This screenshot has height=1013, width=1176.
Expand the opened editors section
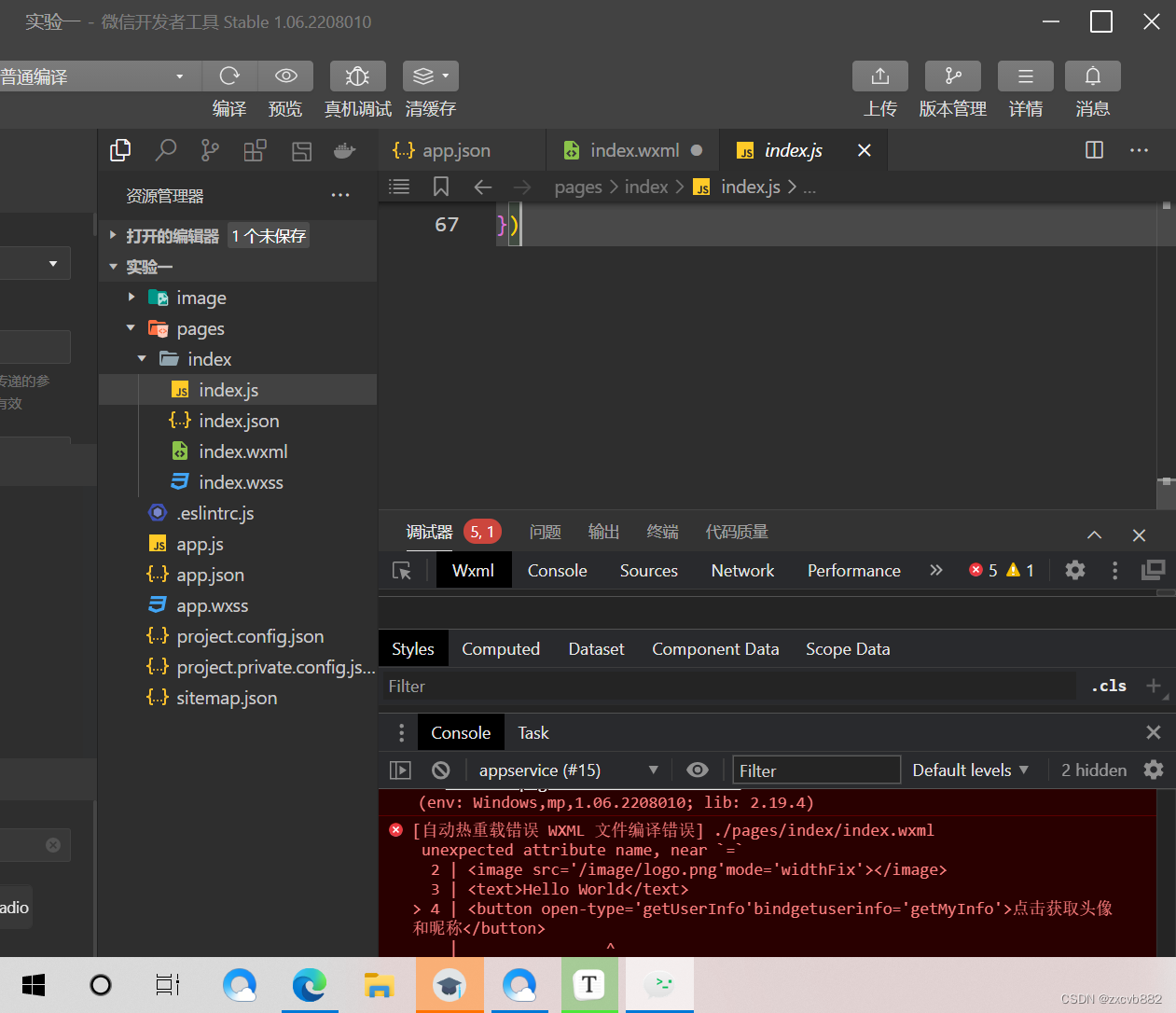point(113,236)
